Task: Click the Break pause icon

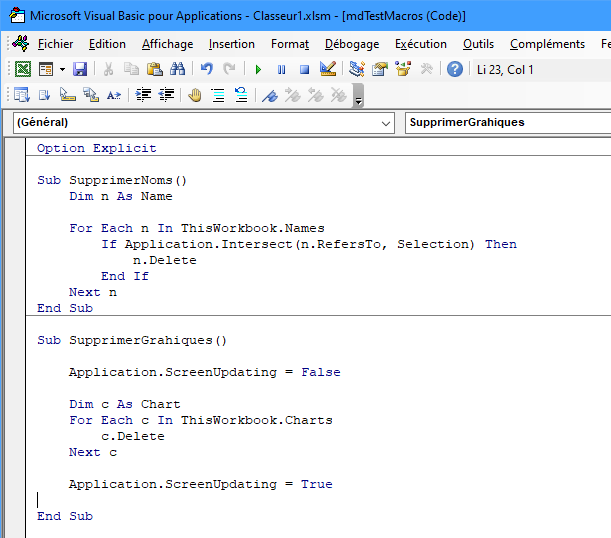Action: point(281,70)
